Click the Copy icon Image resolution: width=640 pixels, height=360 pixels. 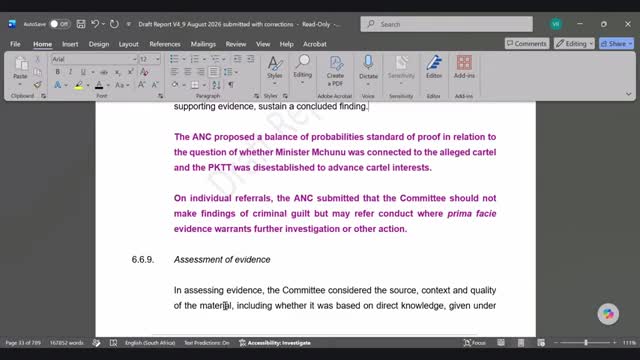(37, 72)
